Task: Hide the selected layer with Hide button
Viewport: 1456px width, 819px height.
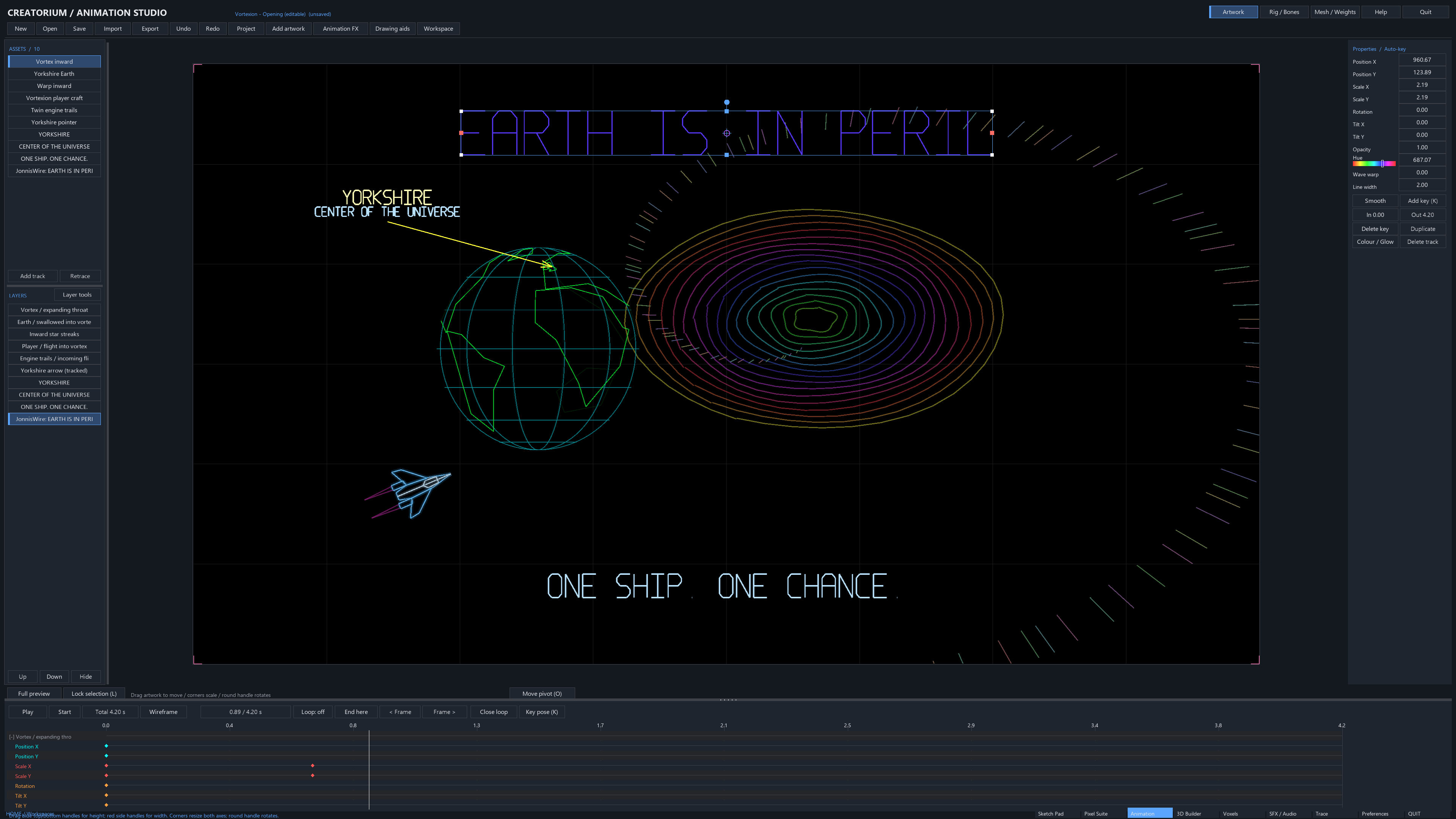Action: point(86,676)
